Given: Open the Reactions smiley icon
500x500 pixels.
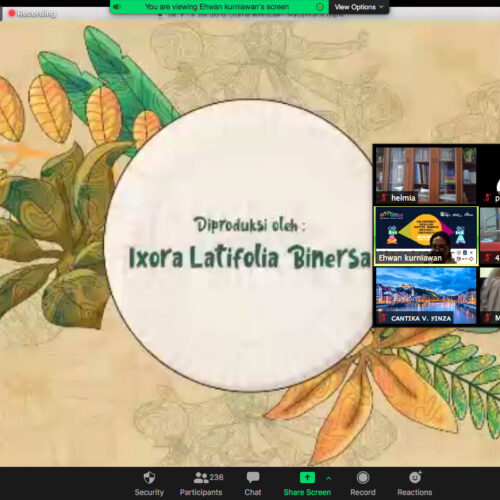Looking at the screenshot, I should point(415,477).
